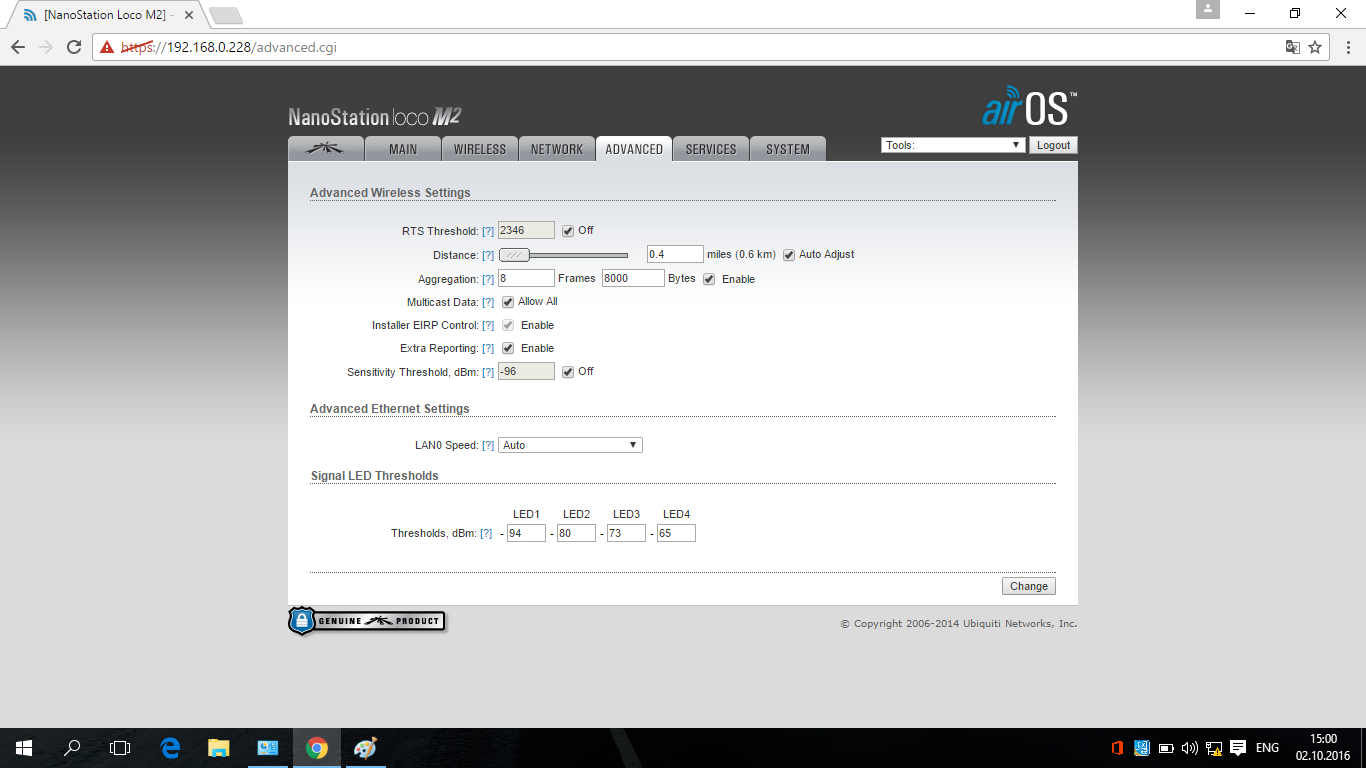This screenshot has height=768, width=1366.
Task: Open help for LAN0 Speed
Action: point(488,446)
